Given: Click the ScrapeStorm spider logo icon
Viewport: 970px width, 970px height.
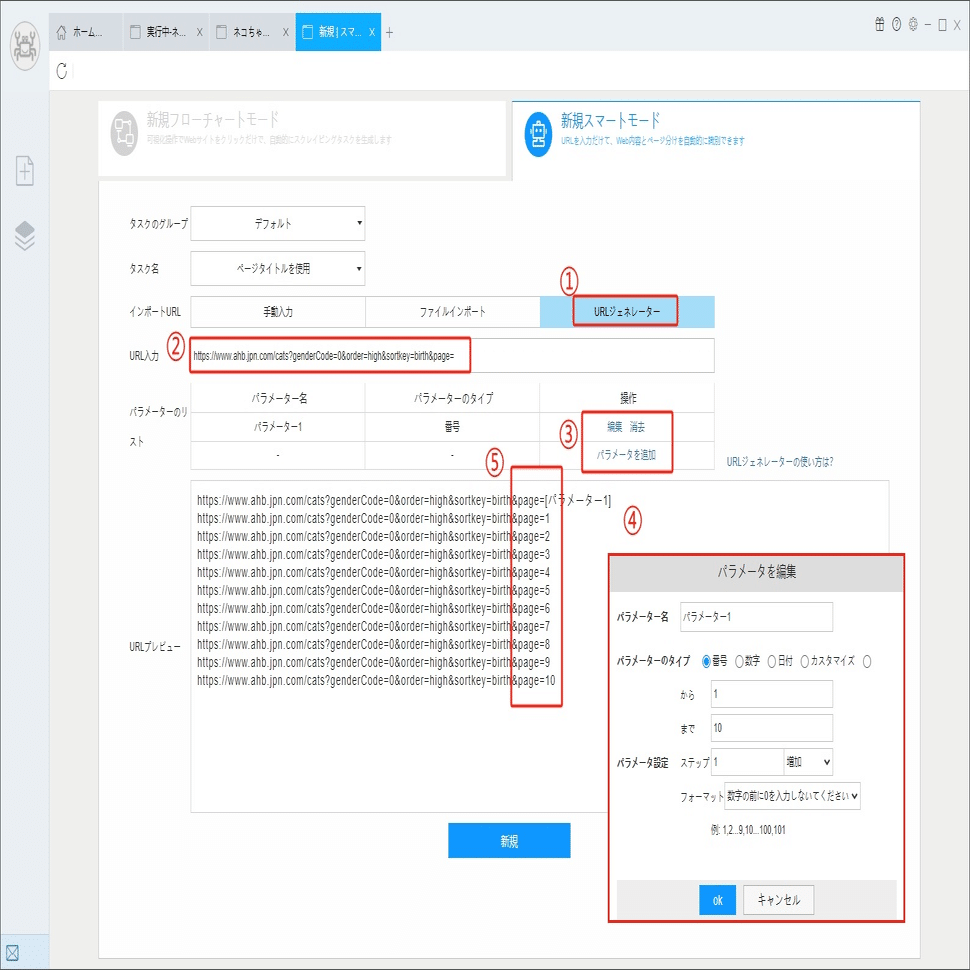Looking at the screenshot, I should 25,46.
